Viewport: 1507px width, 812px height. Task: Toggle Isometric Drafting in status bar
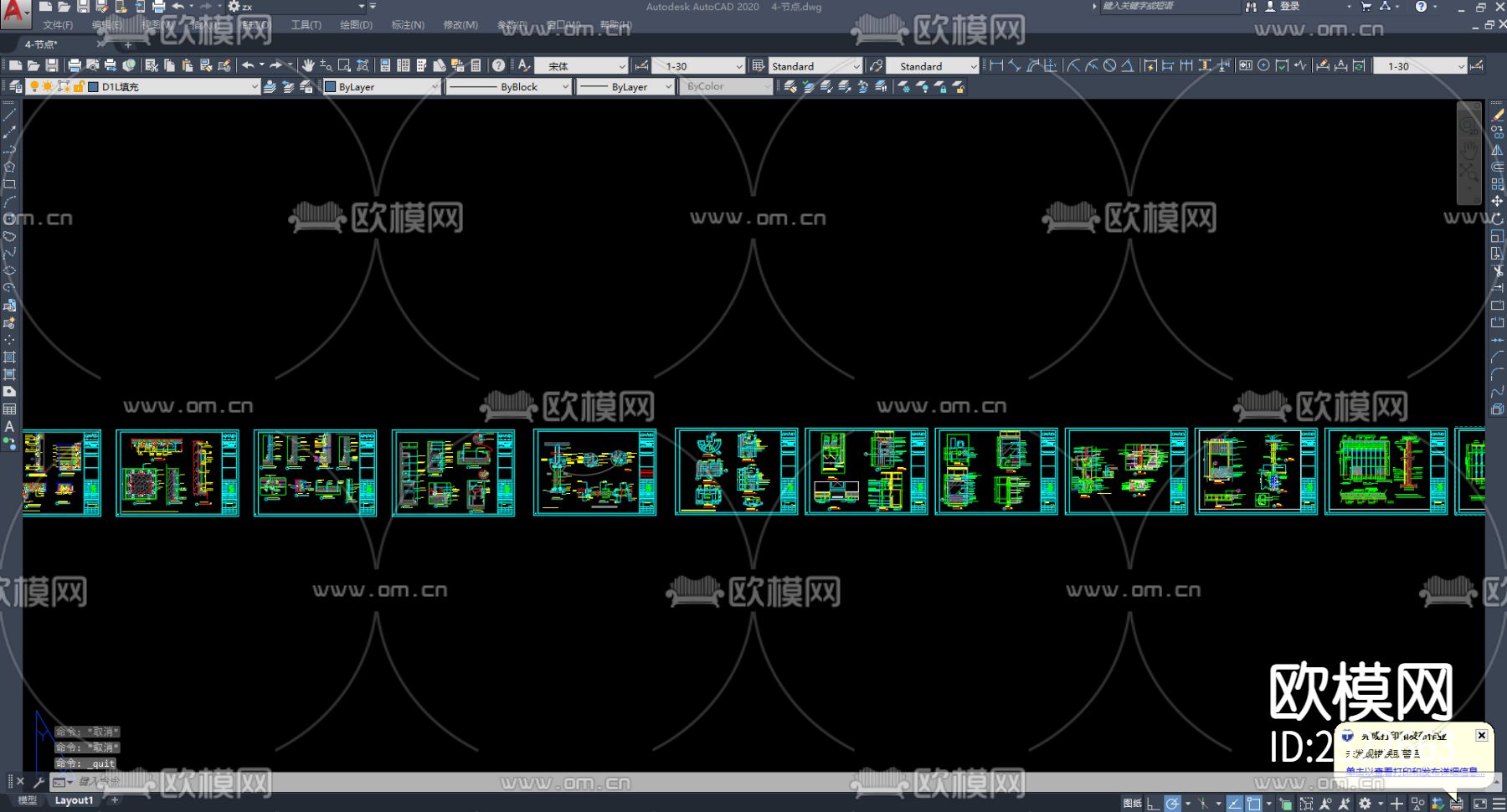click(1203, 804)
